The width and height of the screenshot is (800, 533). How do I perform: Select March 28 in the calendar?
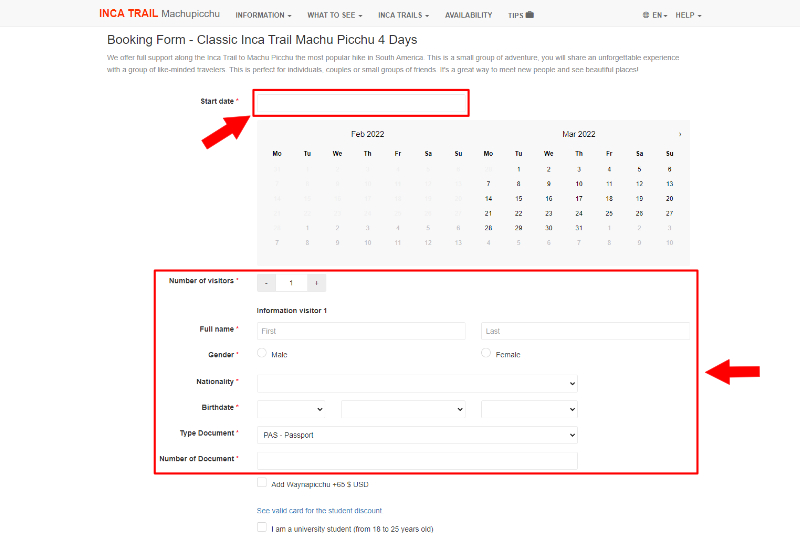click(488, 228)
